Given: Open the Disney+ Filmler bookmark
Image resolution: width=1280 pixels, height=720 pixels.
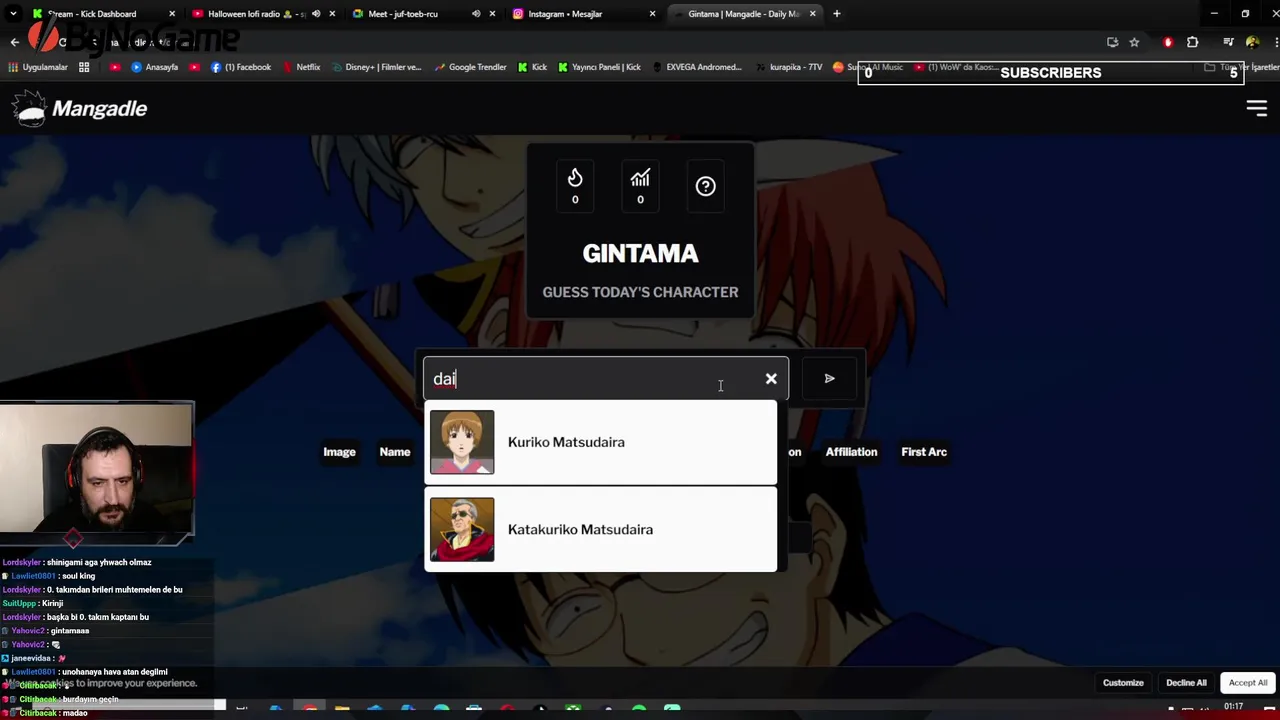Looking at the screenshot, I should point(376,67).
